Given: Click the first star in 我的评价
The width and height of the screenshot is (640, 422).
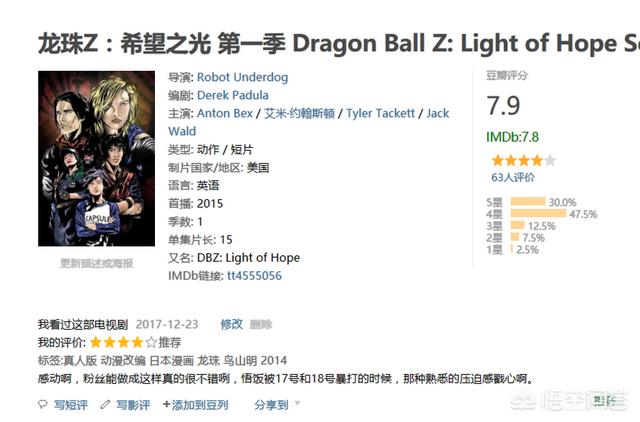Looking at the screenshot, I should click(x=96, y=342).
